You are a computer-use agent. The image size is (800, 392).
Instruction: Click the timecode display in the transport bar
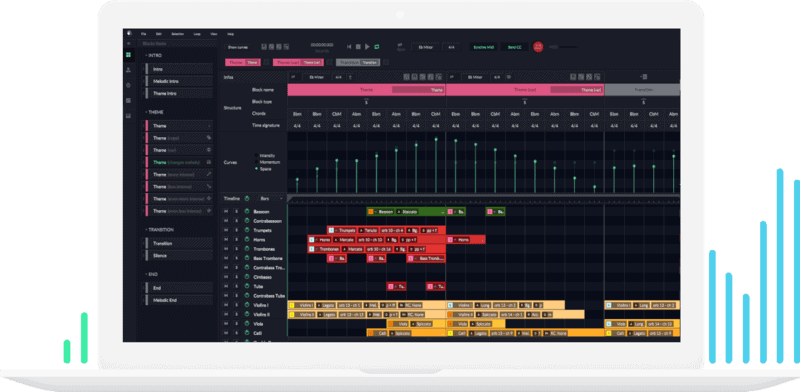(x=322, y=45)
